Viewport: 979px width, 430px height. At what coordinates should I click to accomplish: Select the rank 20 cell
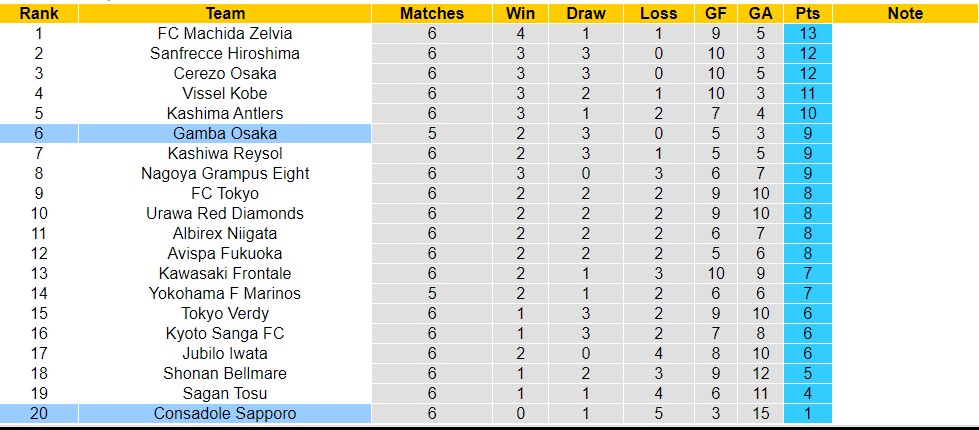coord(39,413)
